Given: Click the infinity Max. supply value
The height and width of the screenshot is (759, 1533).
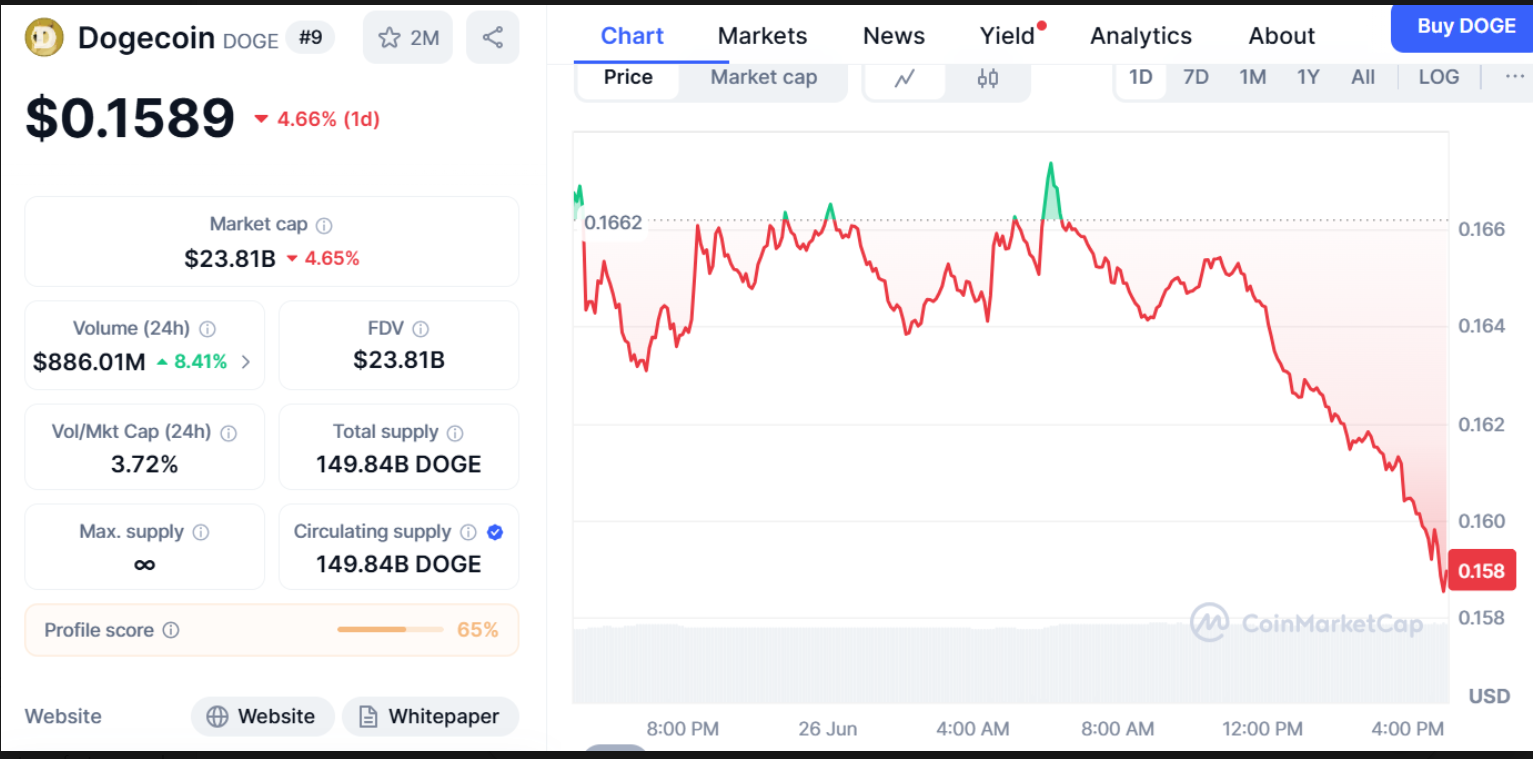Looking at the screenshot, I should (x=144, y=565).
